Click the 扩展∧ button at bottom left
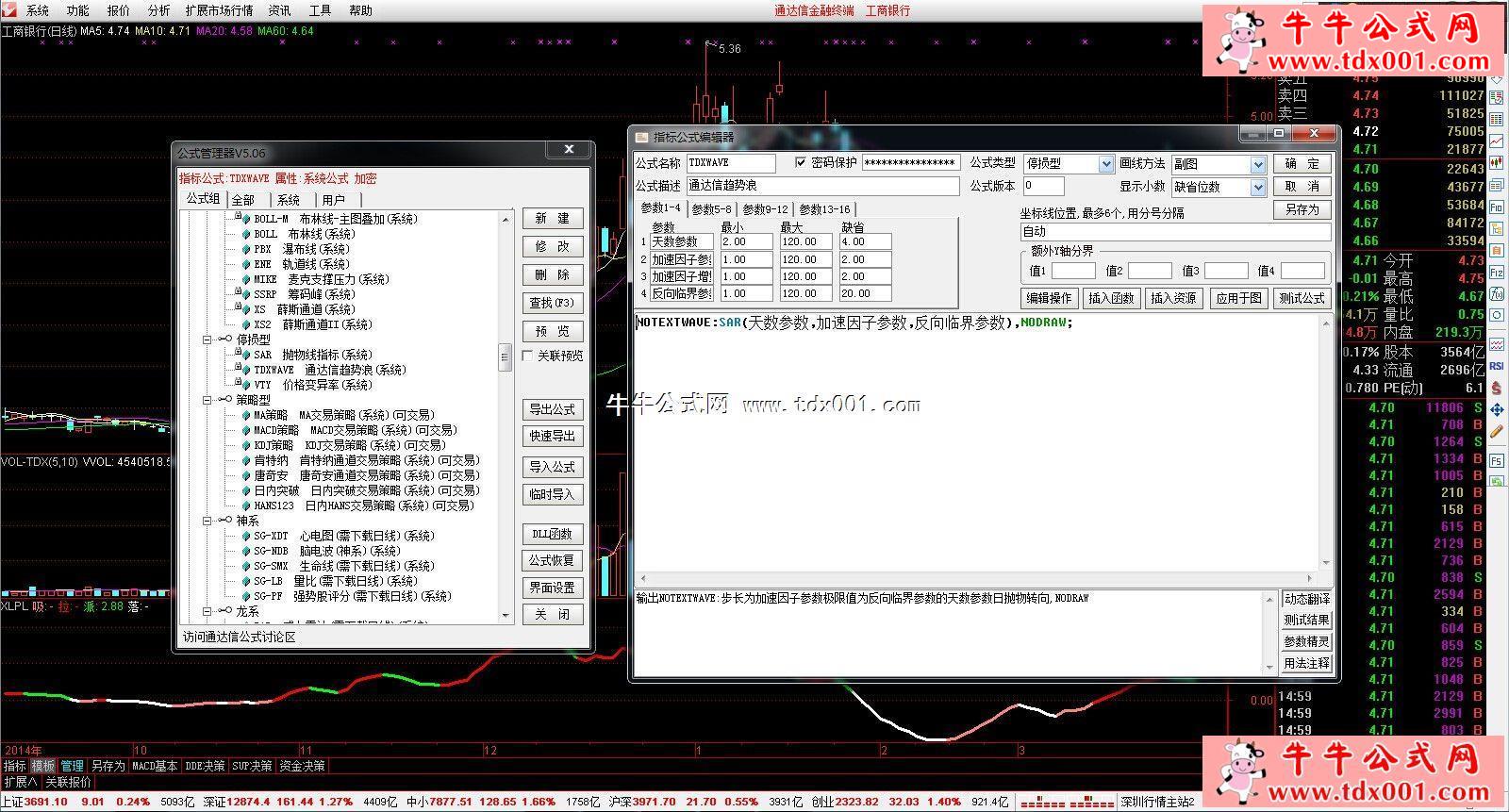 click(x=20, y=782)
